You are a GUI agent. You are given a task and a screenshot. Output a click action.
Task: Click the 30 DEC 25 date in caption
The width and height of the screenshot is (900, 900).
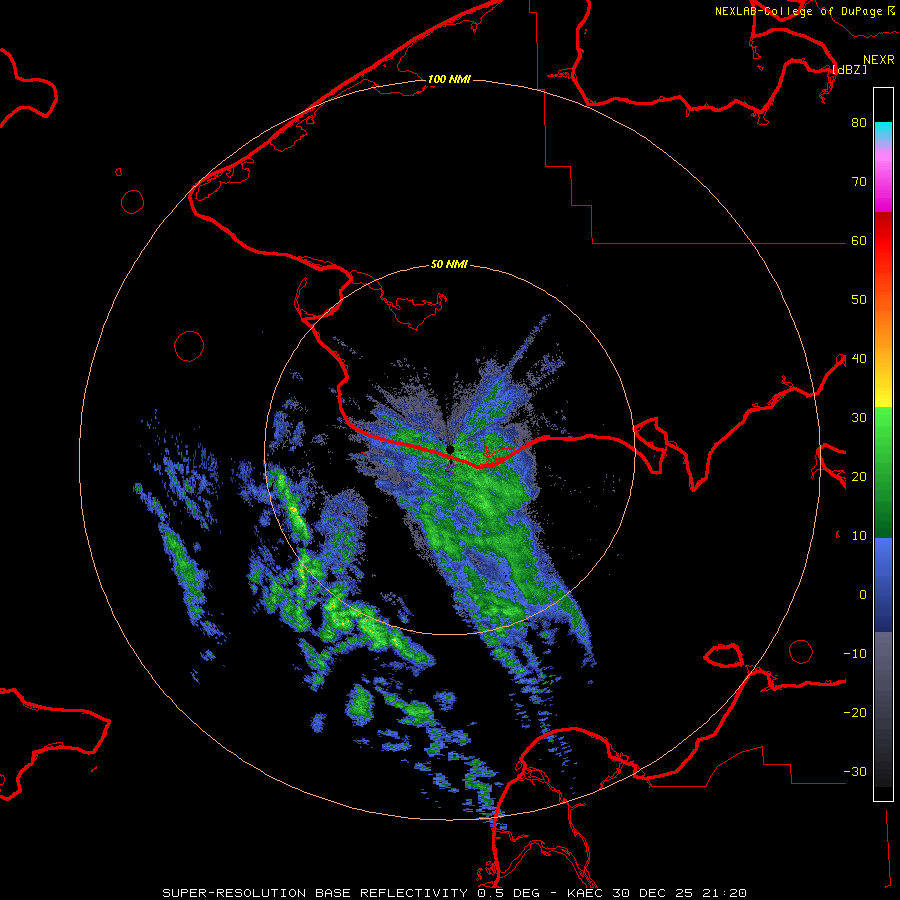651,893
